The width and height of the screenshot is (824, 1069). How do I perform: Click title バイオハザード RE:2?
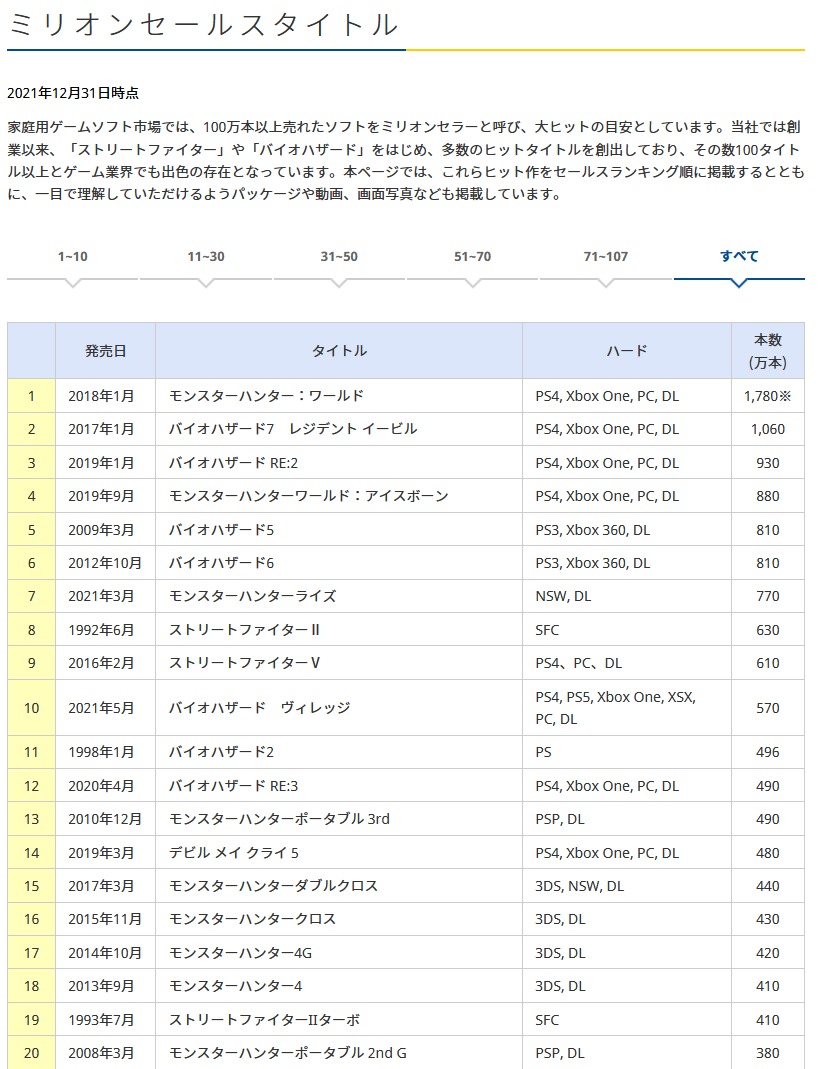(x=233, y=463)
